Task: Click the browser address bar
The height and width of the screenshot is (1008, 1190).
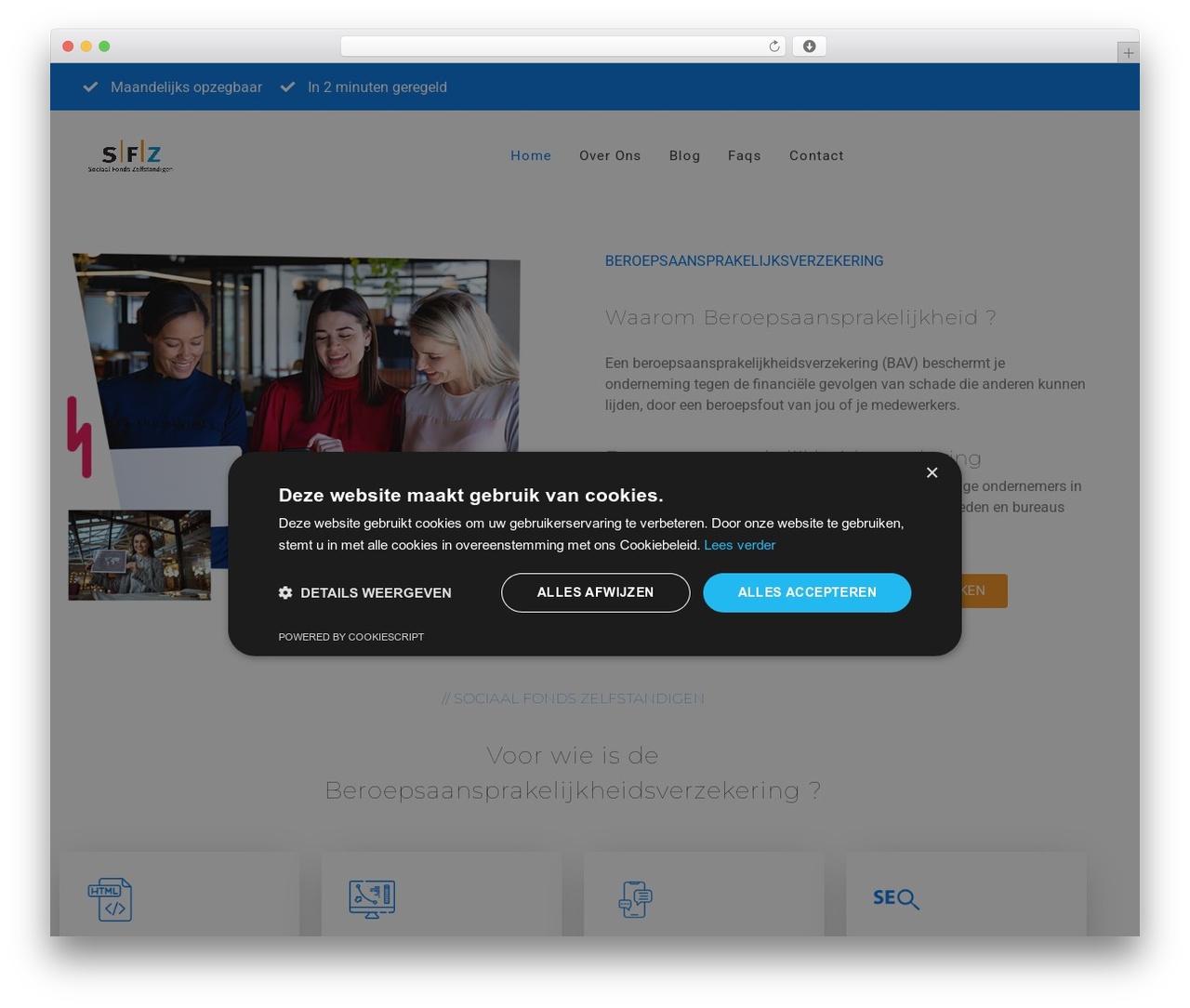Action: tap(562, 46)
